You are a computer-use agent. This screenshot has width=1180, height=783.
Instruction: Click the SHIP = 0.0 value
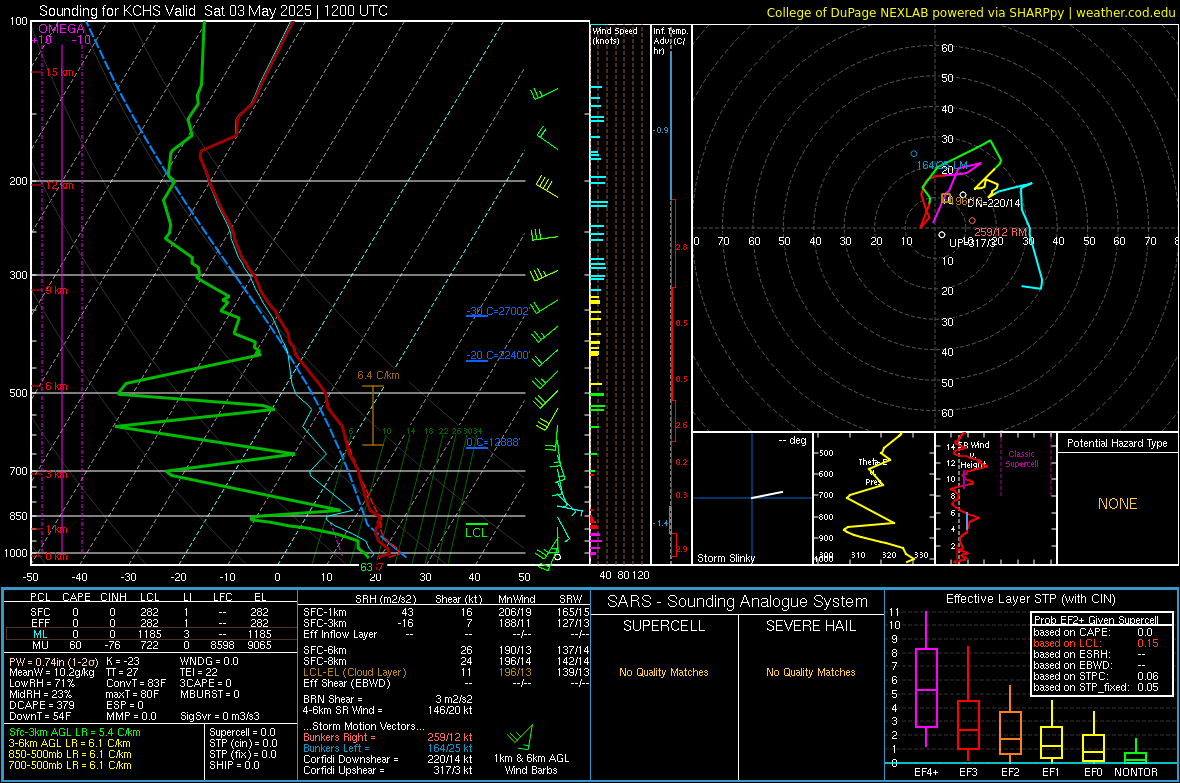click(234, 765)
